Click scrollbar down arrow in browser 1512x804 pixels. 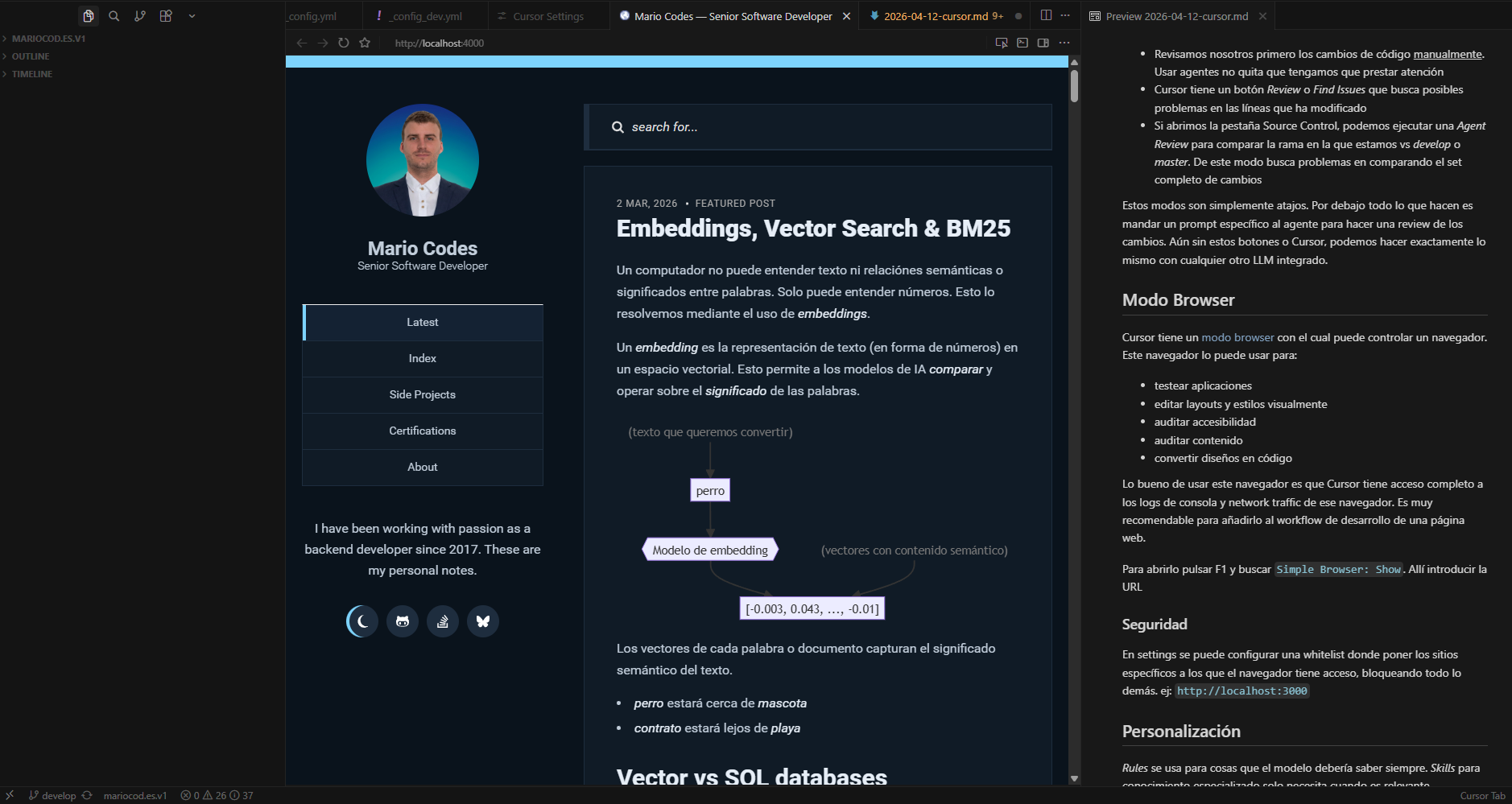tap(1074, 778)
